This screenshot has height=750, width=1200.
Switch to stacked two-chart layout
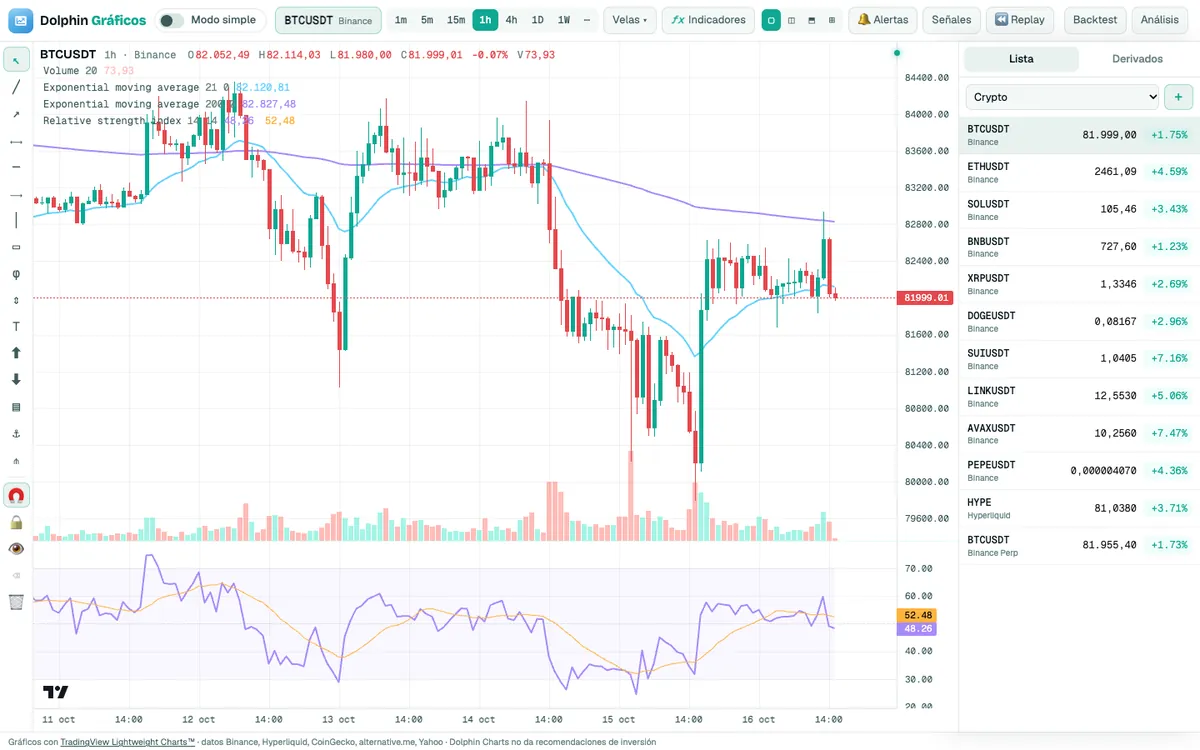coord(812,20)
